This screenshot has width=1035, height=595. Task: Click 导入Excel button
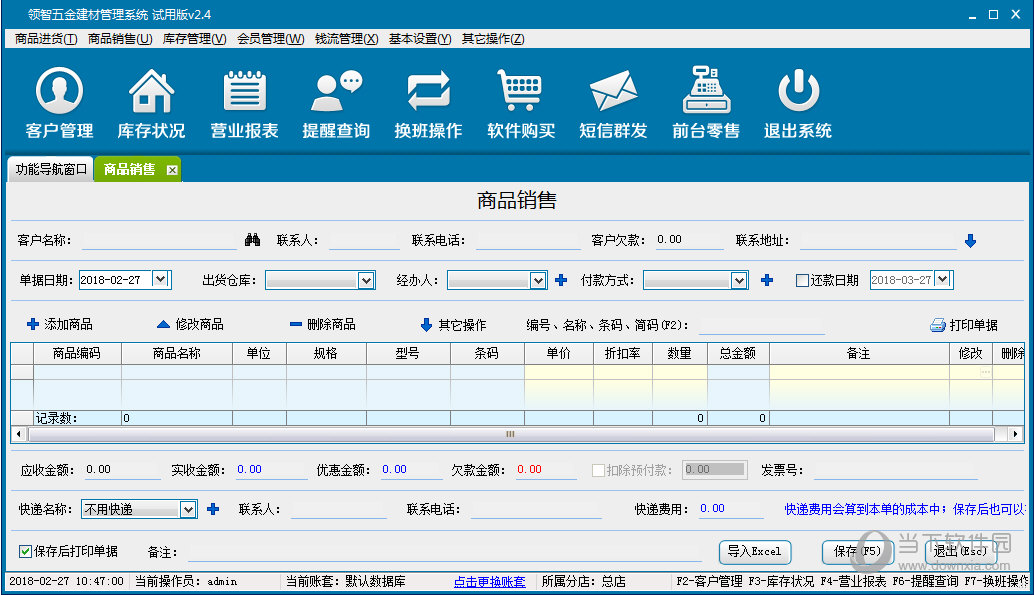click(754, 551)
